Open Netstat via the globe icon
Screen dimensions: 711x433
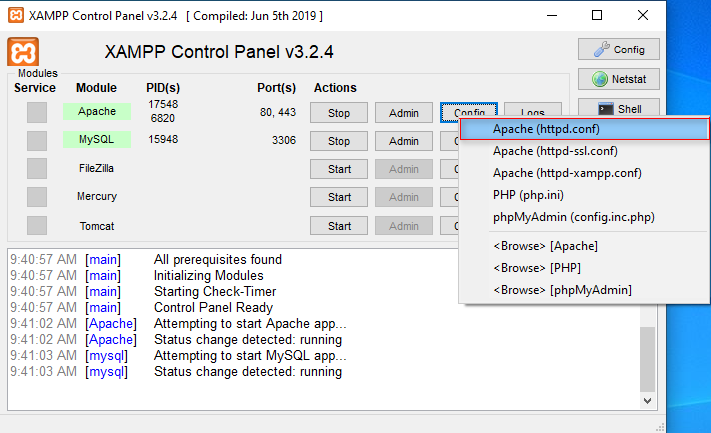[618, 79]
